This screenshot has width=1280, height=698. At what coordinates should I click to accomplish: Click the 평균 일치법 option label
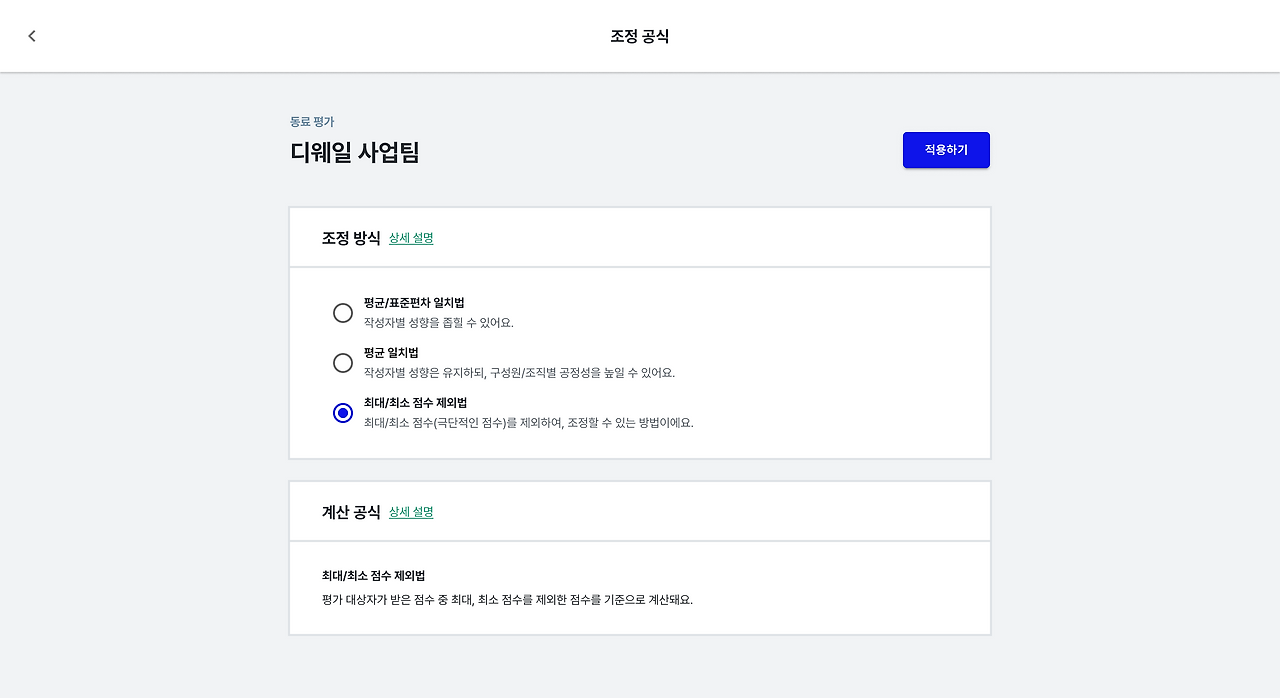pos(391,353)
